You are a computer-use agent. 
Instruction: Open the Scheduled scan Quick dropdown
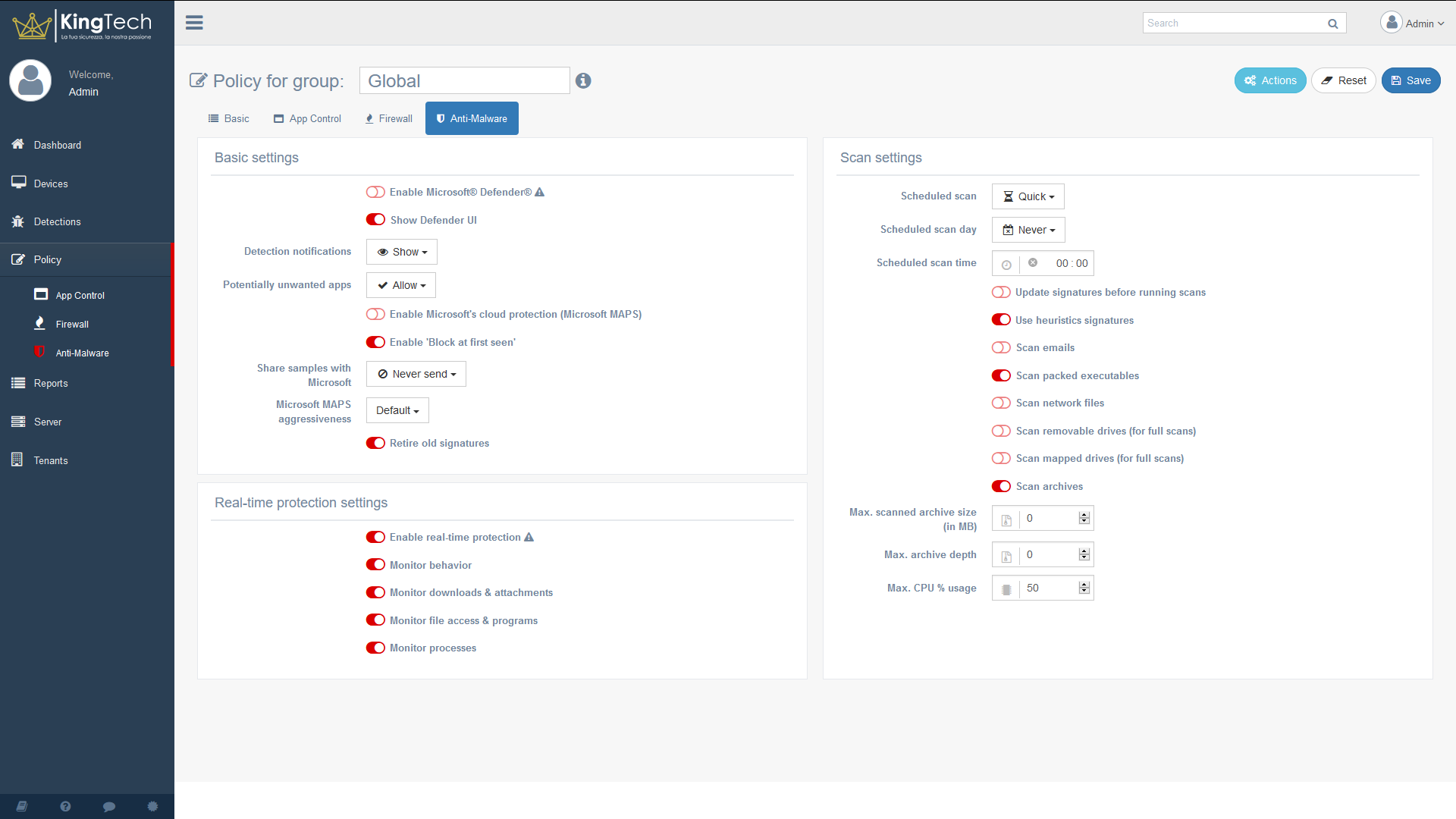1028,196
